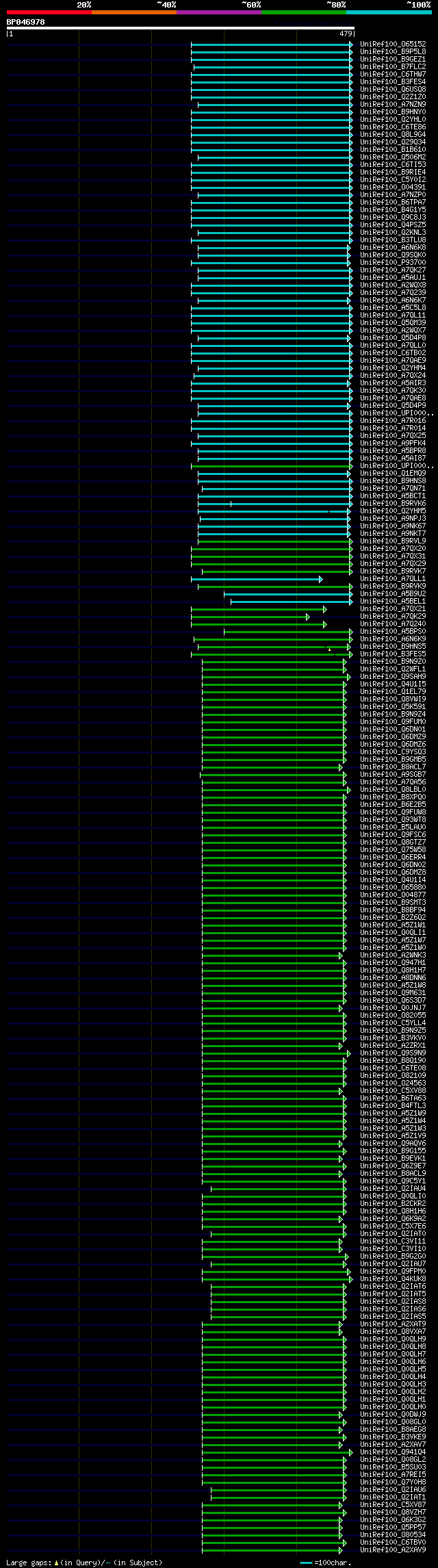The height and width of the screenshot is (1568, 438).
Task: Open hit UniRef100_Q7Y0H8
Action: coord(393,1482)
